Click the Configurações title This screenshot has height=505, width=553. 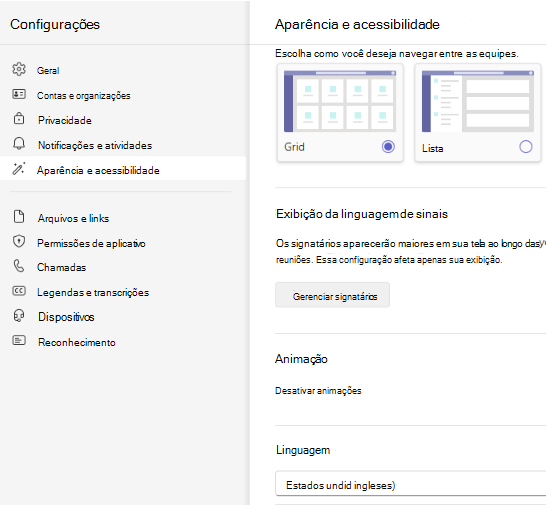pyautogui.click(x=55, y=24)
